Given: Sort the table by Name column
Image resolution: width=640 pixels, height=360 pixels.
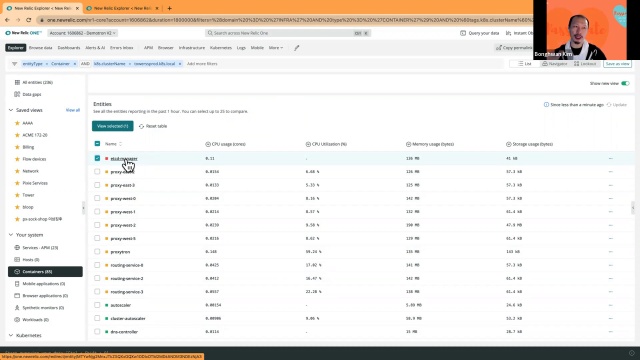Looking at the screenshot, I should tap(113, 144).
